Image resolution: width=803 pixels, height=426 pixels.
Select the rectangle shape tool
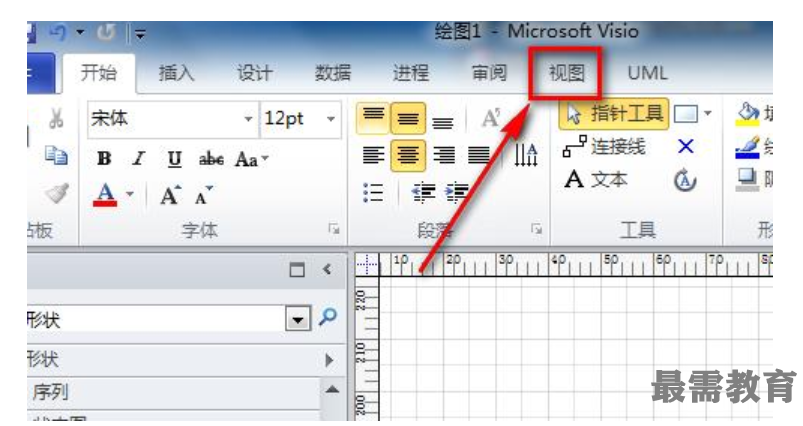[686, 114]
